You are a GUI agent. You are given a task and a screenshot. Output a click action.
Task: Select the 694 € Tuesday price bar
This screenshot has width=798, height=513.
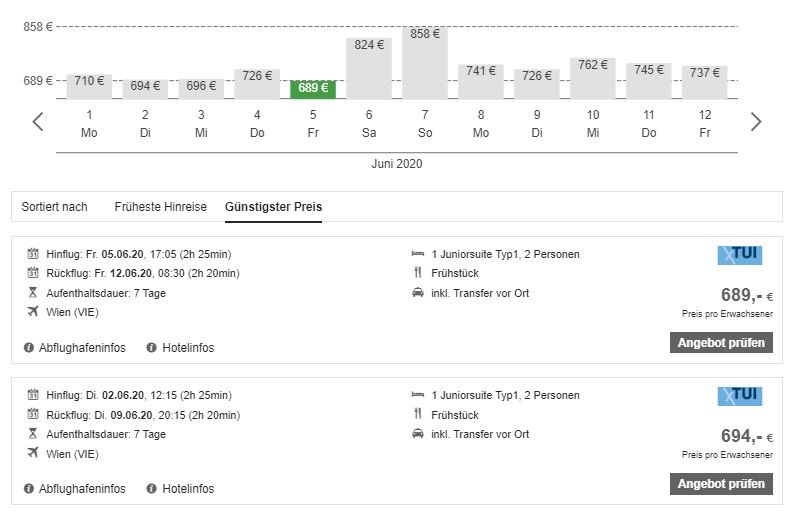(x=145, y=87)
